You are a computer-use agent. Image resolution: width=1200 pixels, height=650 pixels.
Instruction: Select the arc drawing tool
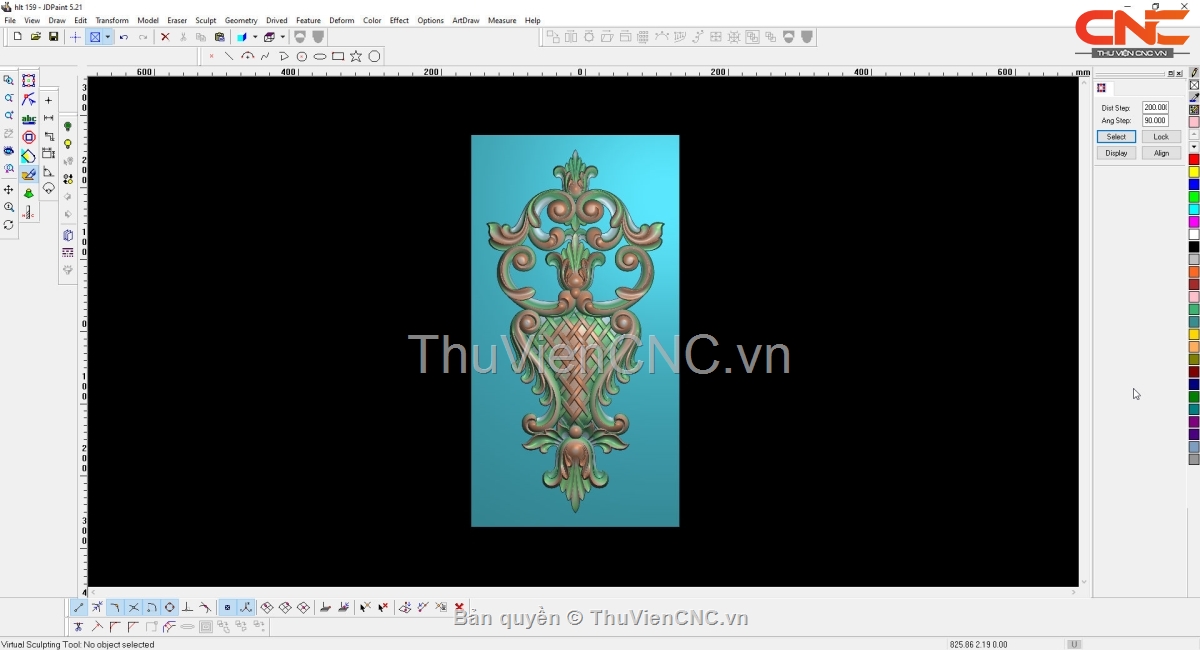(247, 56)
